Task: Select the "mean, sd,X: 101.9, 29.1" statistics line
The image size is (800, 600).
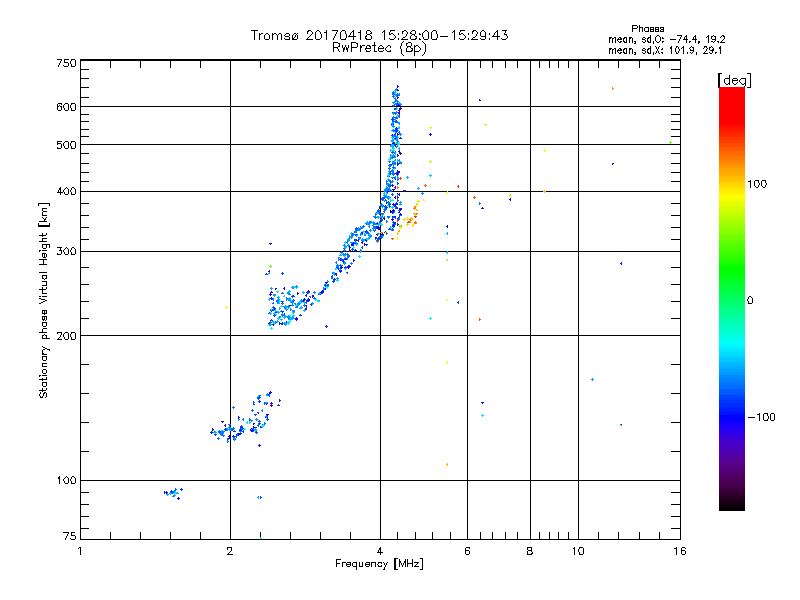Action: pyautogui.click(x=665, y=51)
